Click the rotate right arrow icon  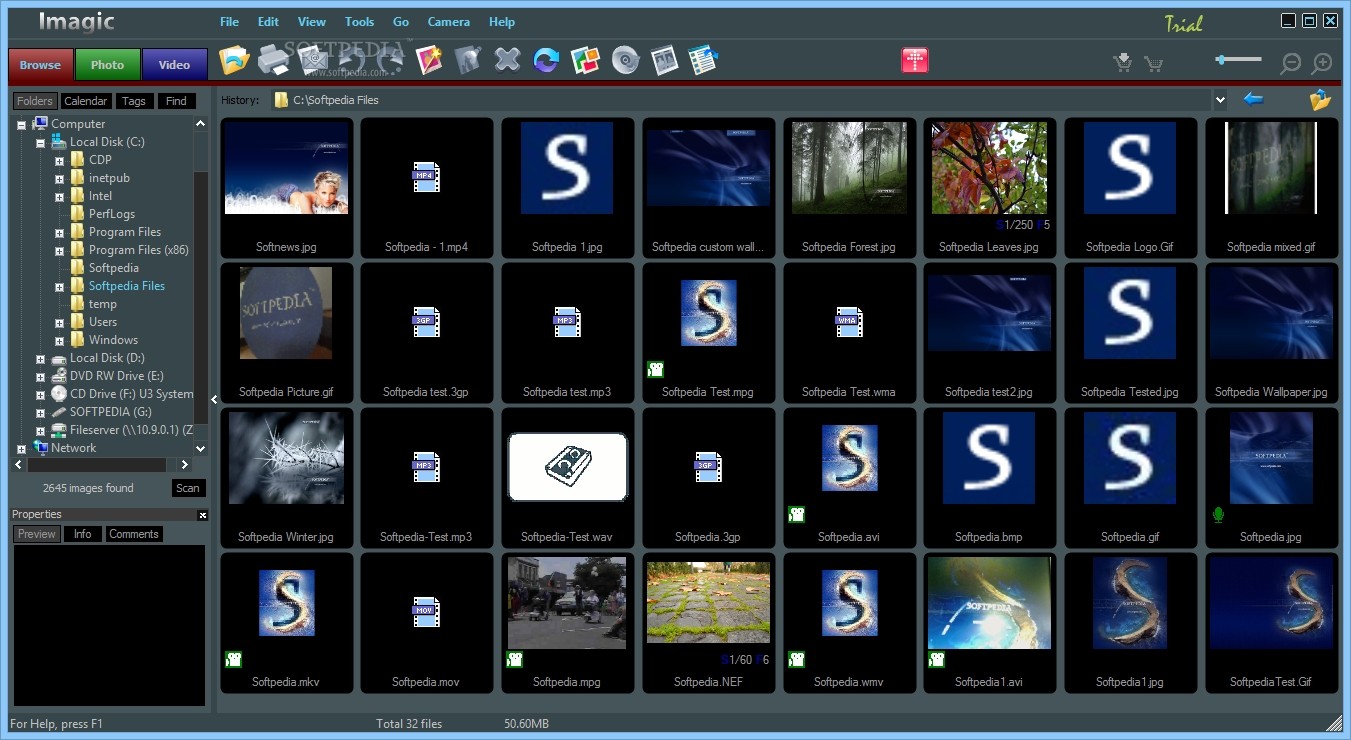coord(390,61)
